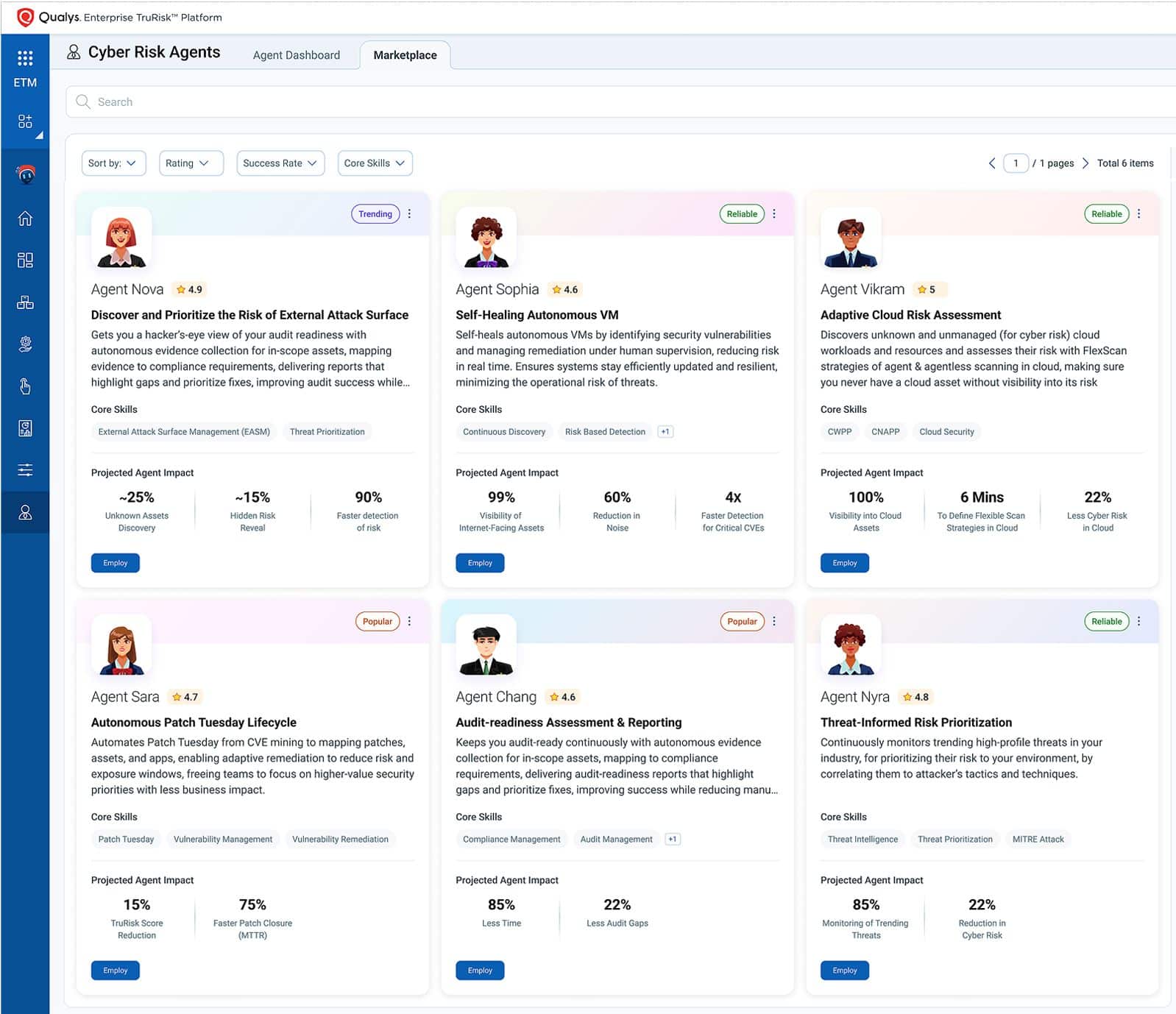Switch to the Agent Dashboard tab
The height and width of the screenshot is (1014, 1176).
tap(296, 55)
